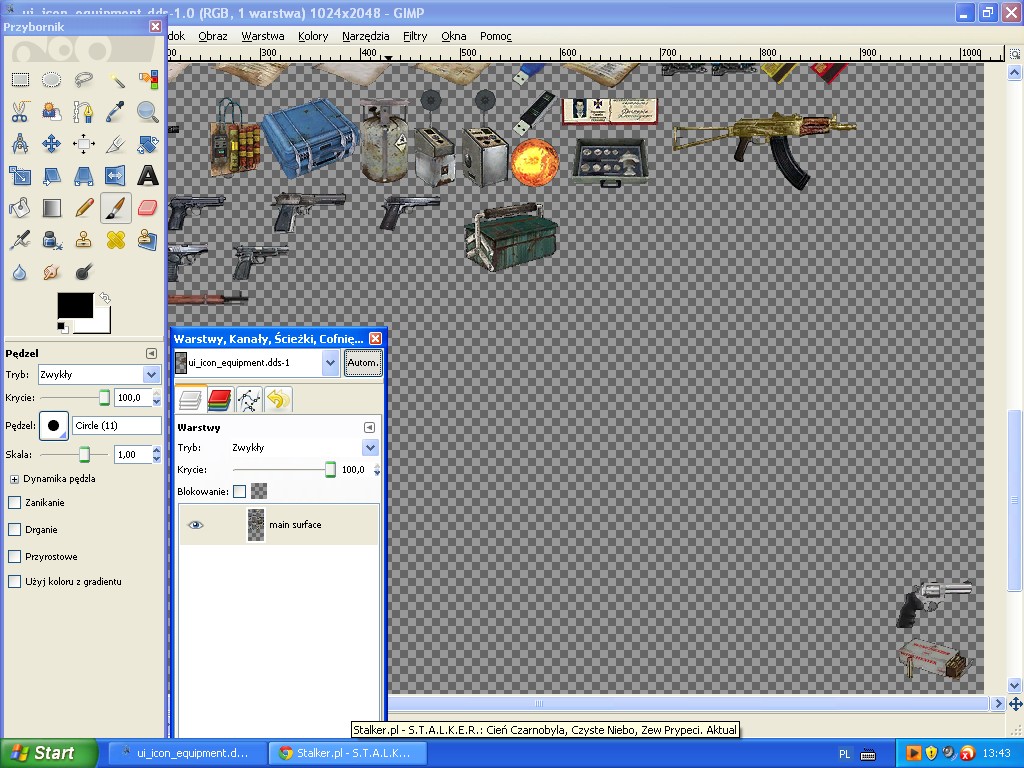Screen dimensions: 1024x768
Task: Open the Okna menu
Action: (x=454, y=36)
